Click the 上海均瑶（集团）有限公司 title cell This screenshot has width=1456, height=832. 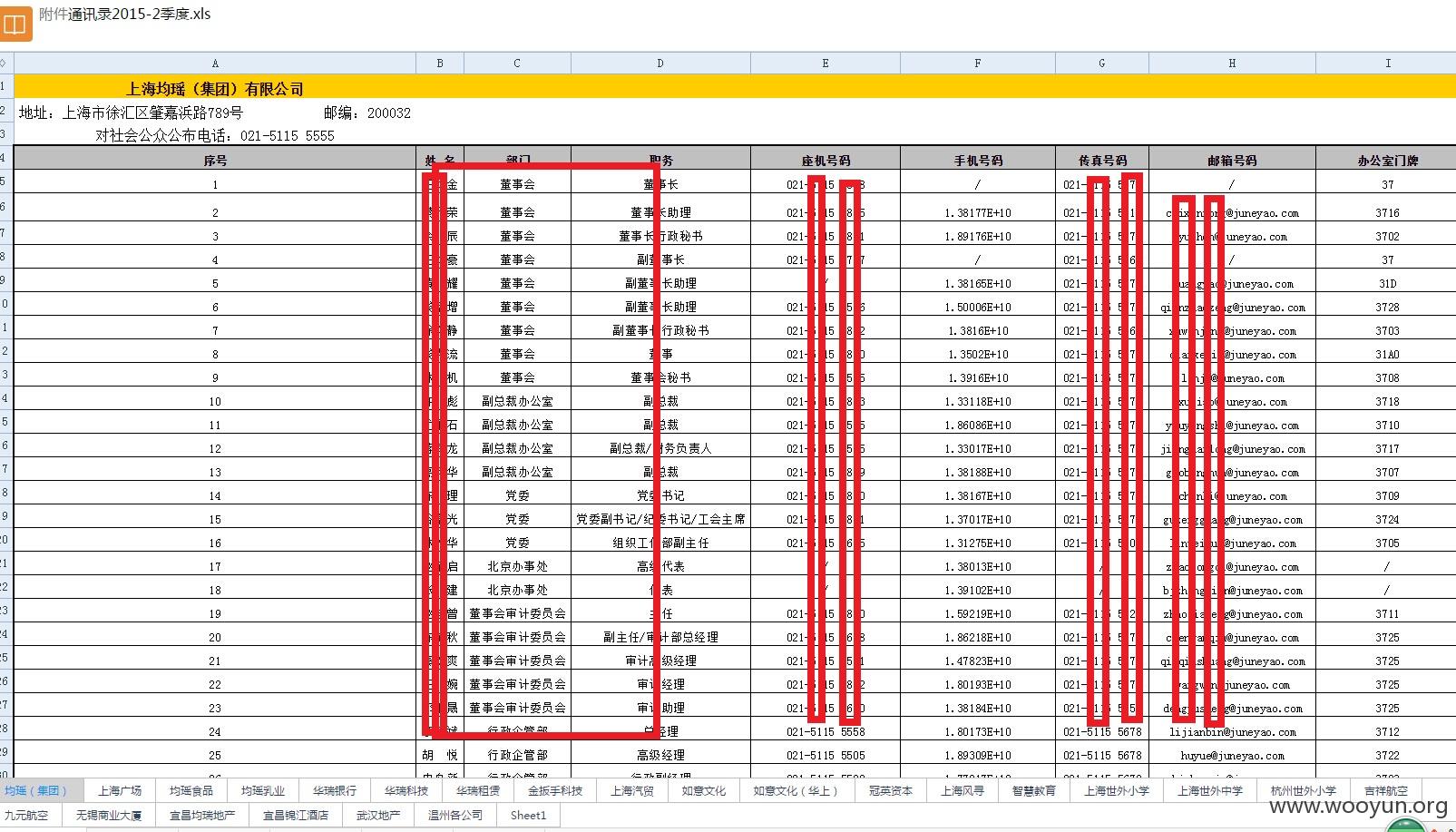tap(215, 89)
